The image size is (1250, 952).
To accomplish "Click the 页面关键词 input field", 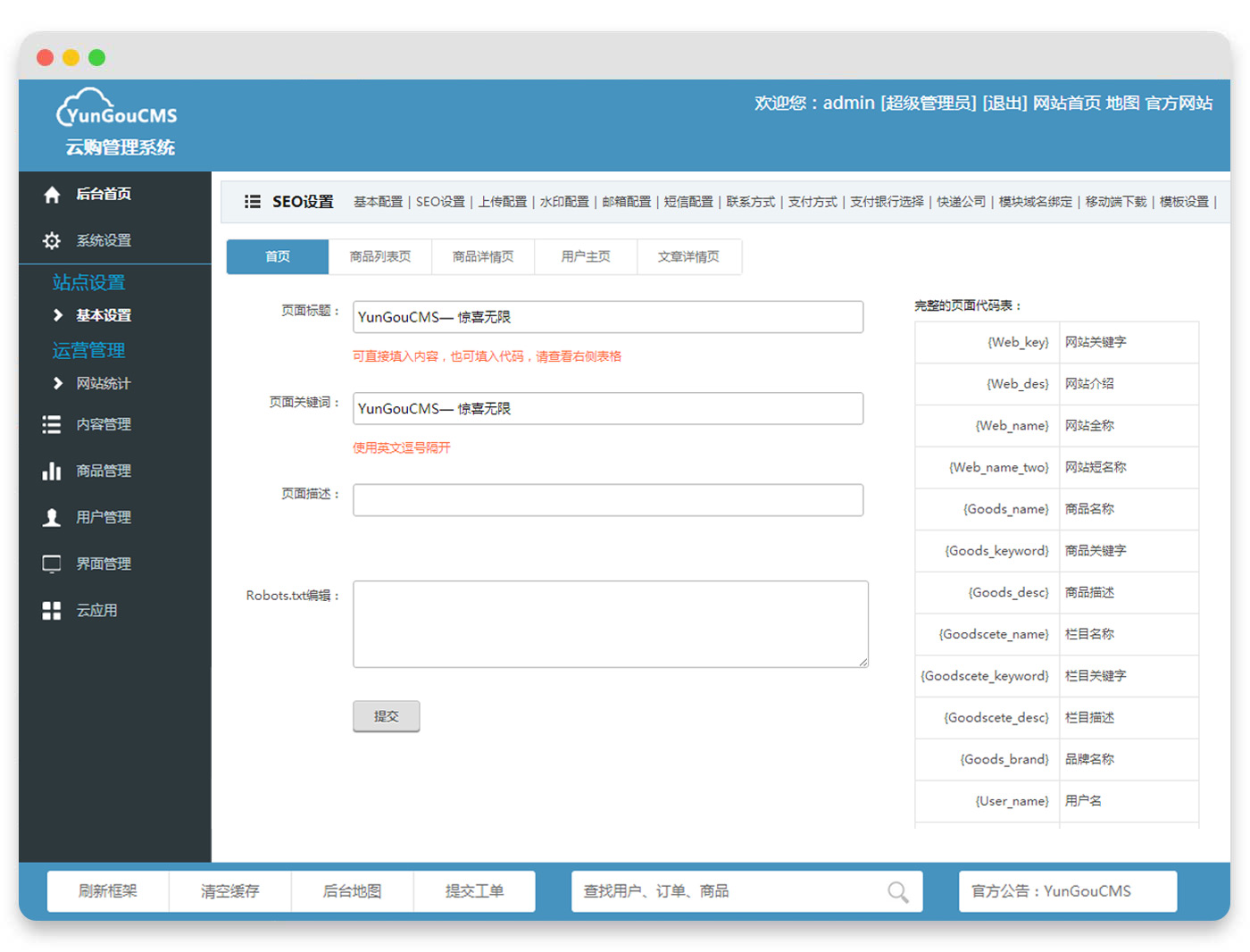I will point(608,408).
